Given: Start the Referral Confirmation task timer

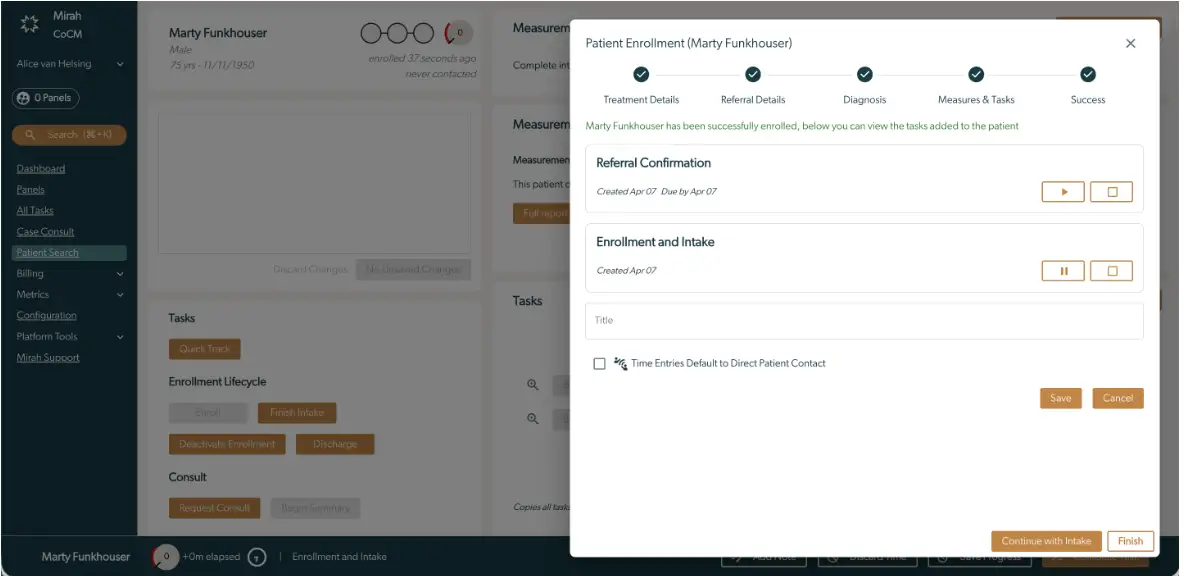Looking at the screenshot, I should (1062, 192).
